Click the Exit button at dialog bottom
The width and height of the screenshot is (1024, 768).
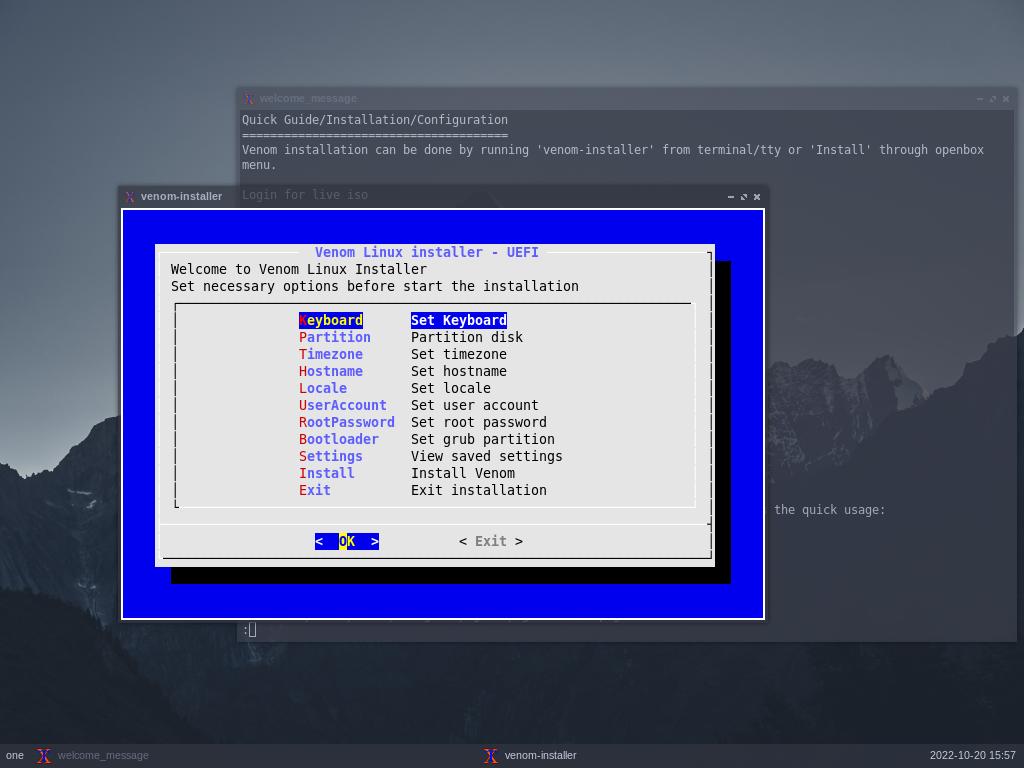click(x=490, y=541)
